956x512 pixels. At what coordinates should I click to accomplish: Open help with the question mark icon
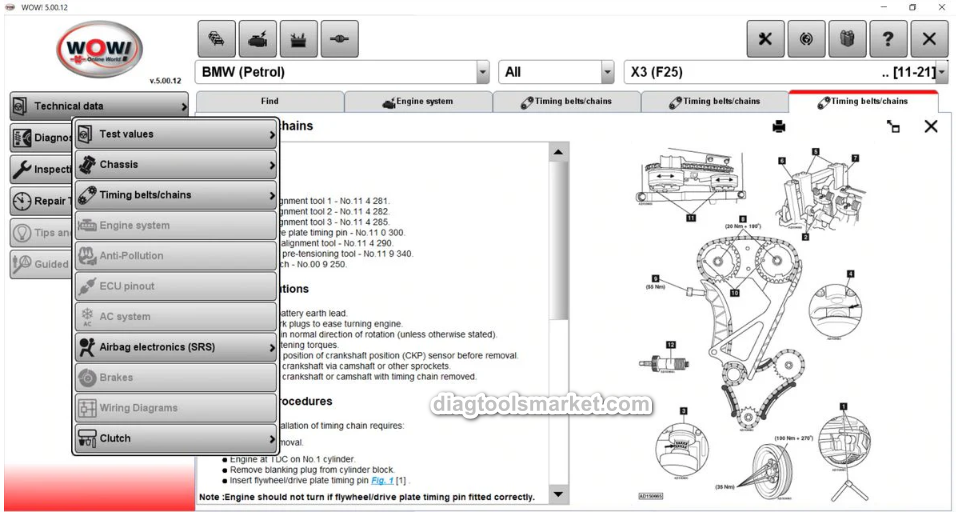(888, 39)
